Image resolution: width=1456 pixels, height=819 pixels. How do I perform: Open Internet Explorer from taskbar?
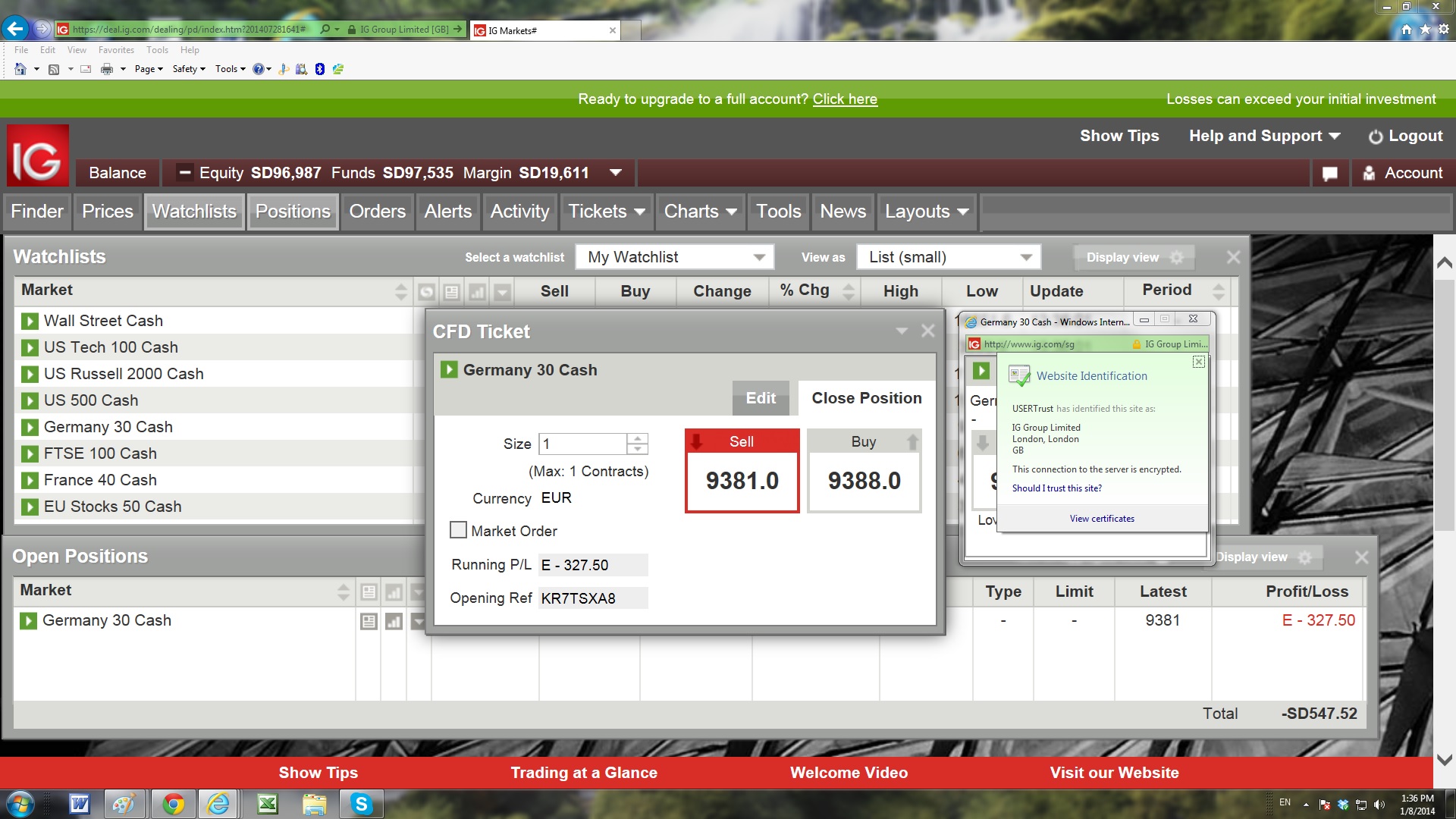(x=219, y=804)
